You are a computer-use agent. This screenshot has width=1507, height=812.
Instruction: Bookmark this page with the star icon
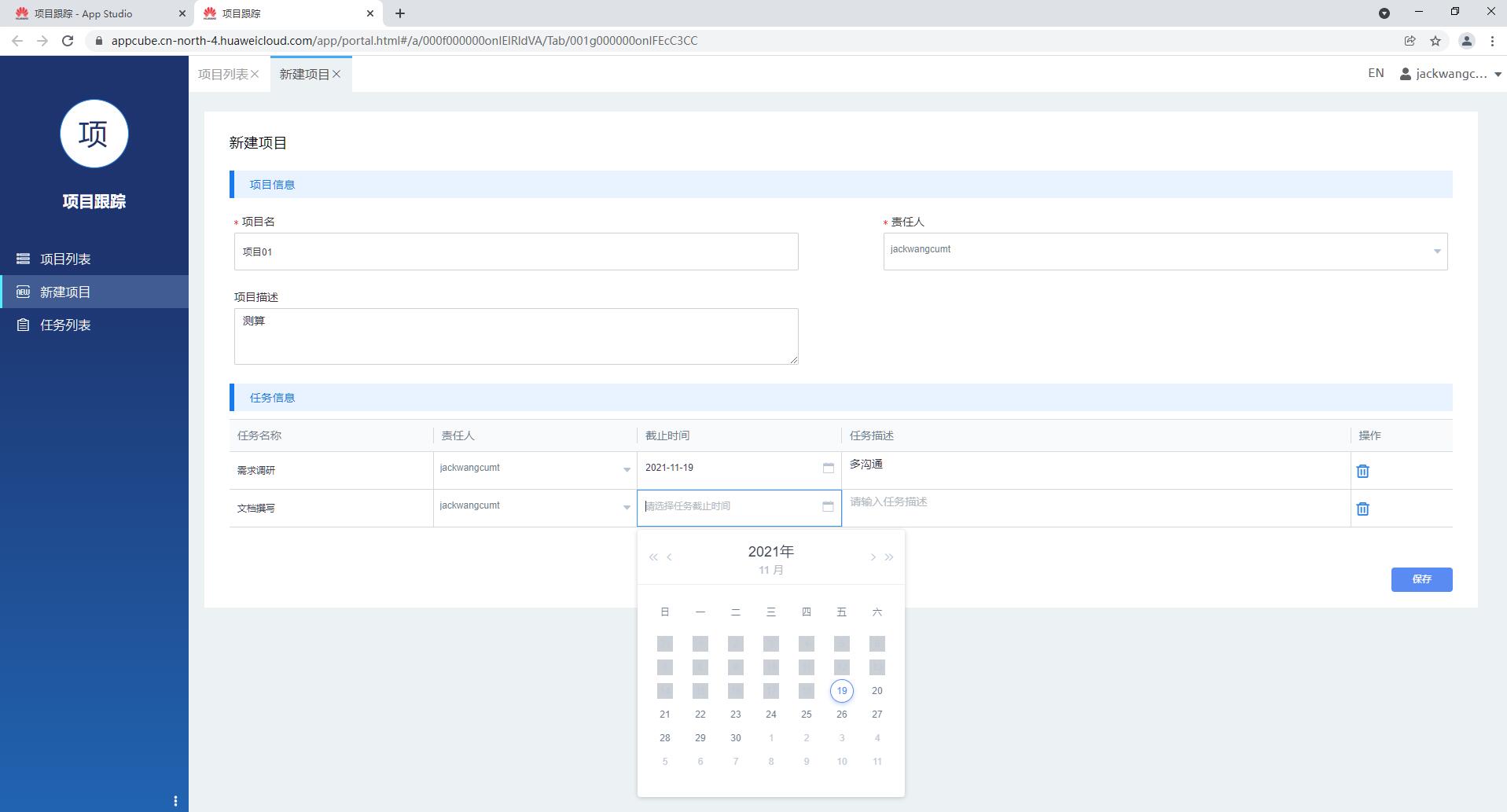pos(1435,41)
